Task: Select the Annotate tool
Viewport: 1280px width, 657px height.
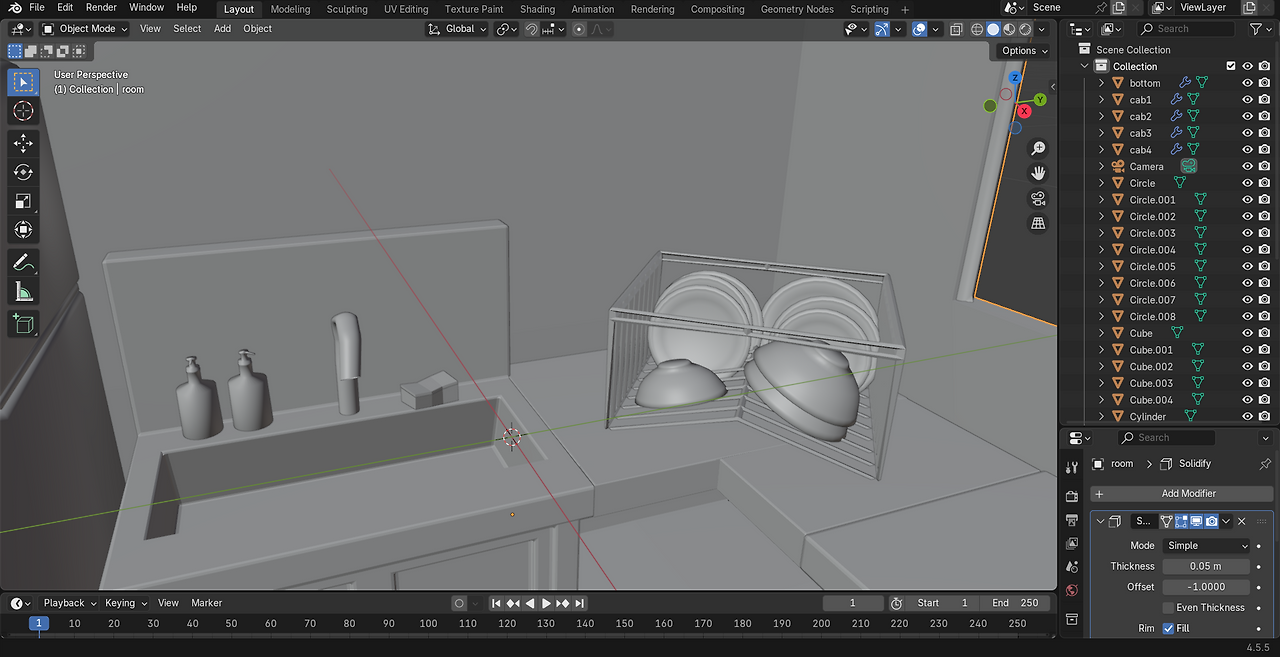Action: pos(23,262)
